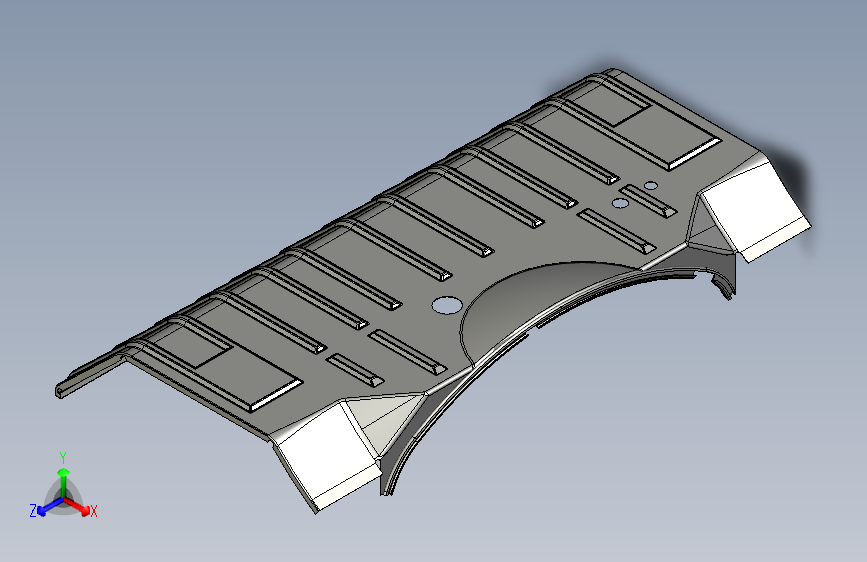867x562 pixels.
Task: Click the red X axis of the triad
Action: pos(77,506)
